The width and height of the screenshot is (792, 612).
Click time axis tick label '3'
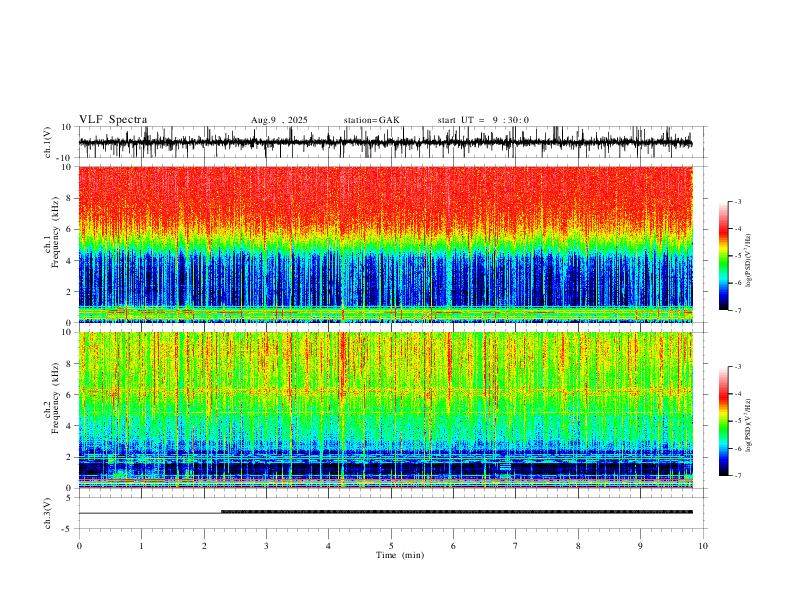pos(266,546)
